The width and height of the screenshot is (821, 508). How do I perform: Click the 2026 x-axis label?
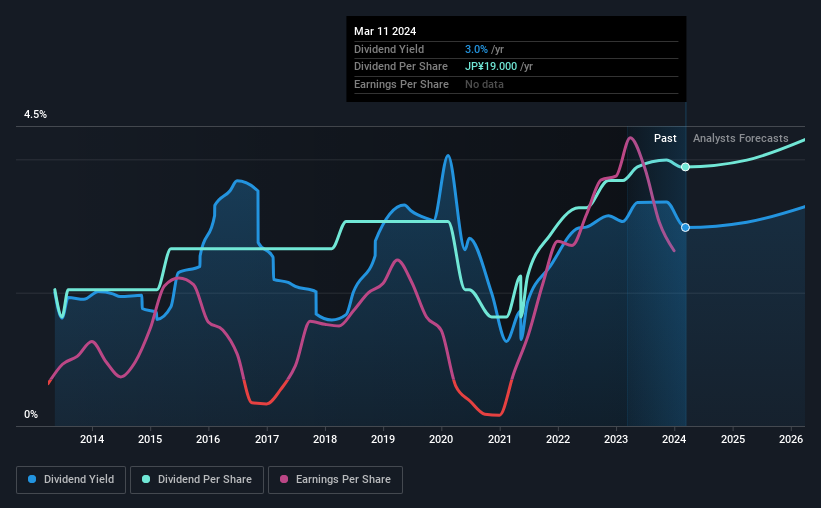[x=791, y=439]
